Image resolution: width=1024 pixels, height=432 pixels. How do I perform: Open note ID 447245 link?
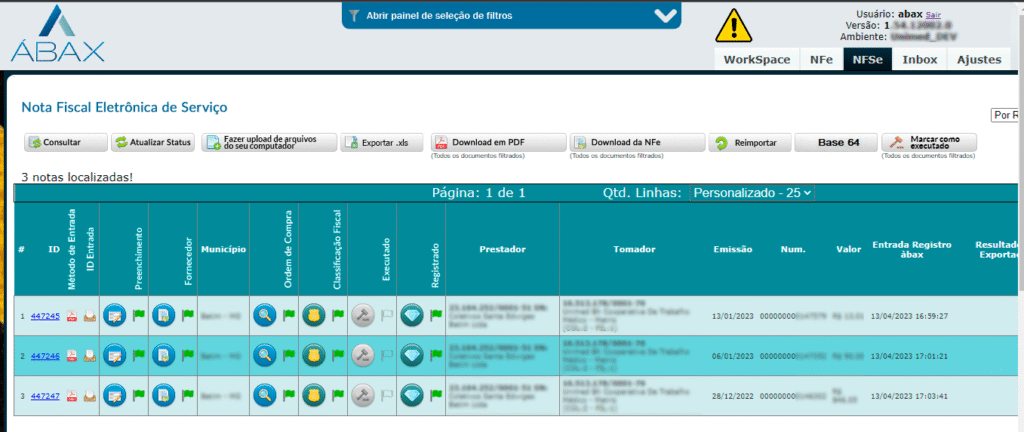tap(45, 316)
